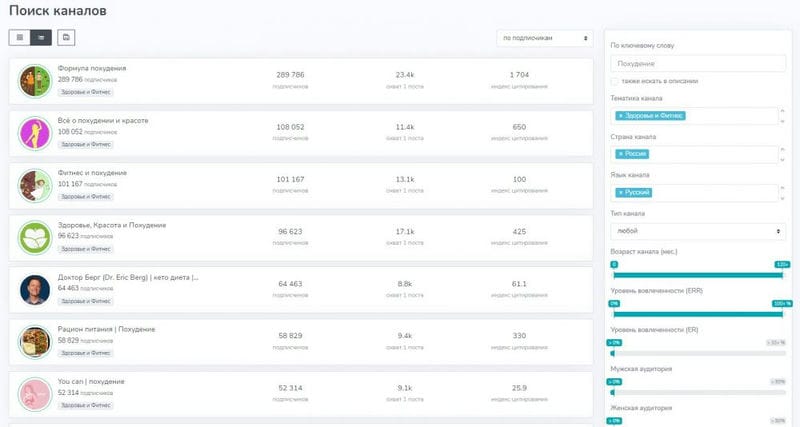The height and width of the screenshot is (427, 800).
Task: Click Возраст канала slider right handle
Action: click(782, 264)
